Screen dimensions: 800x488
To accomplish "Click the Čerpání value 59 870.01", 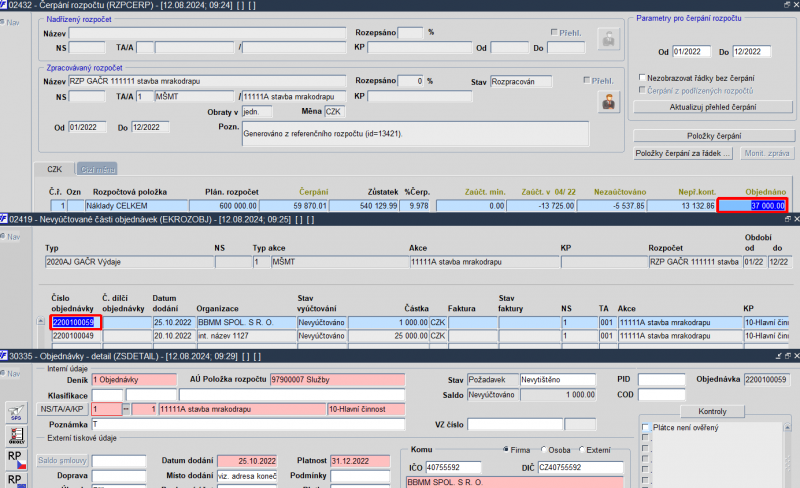I will point(294,206).
